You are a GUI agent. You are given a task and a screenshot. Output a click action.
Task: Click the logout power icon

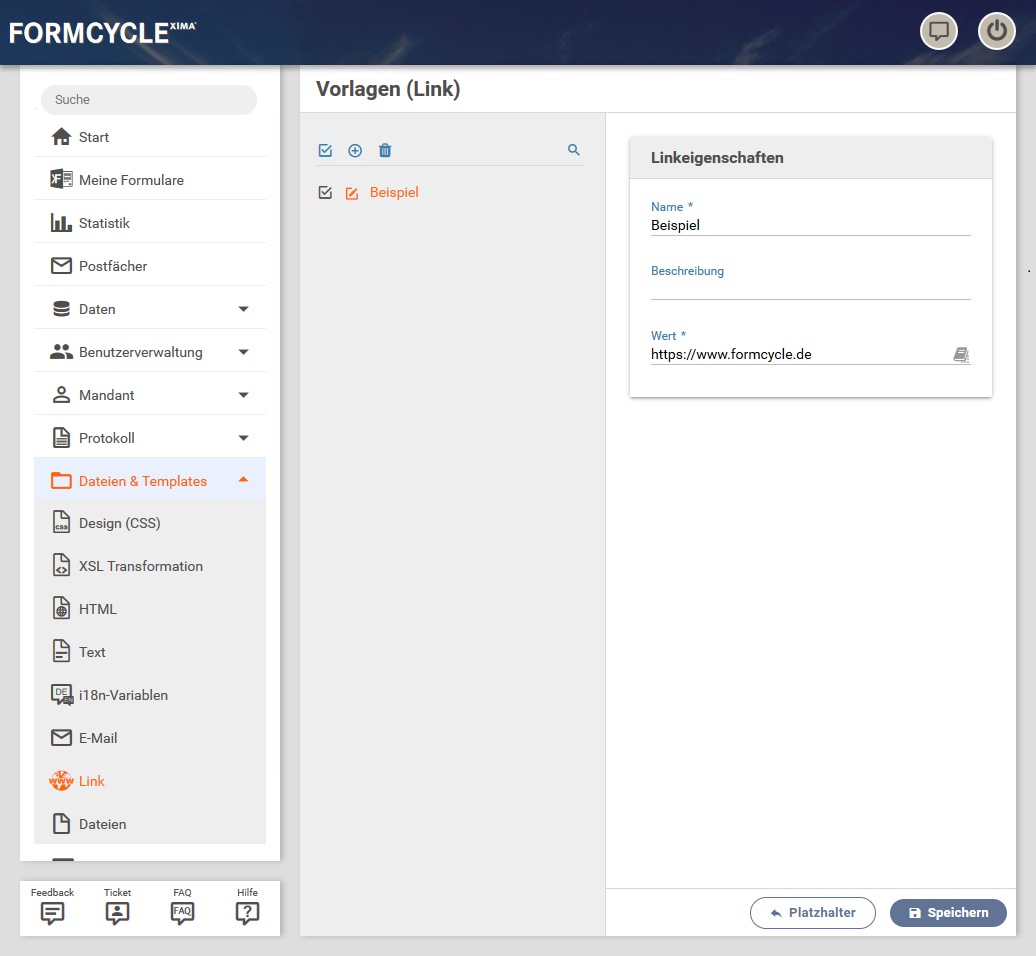[x=996, y=31]
